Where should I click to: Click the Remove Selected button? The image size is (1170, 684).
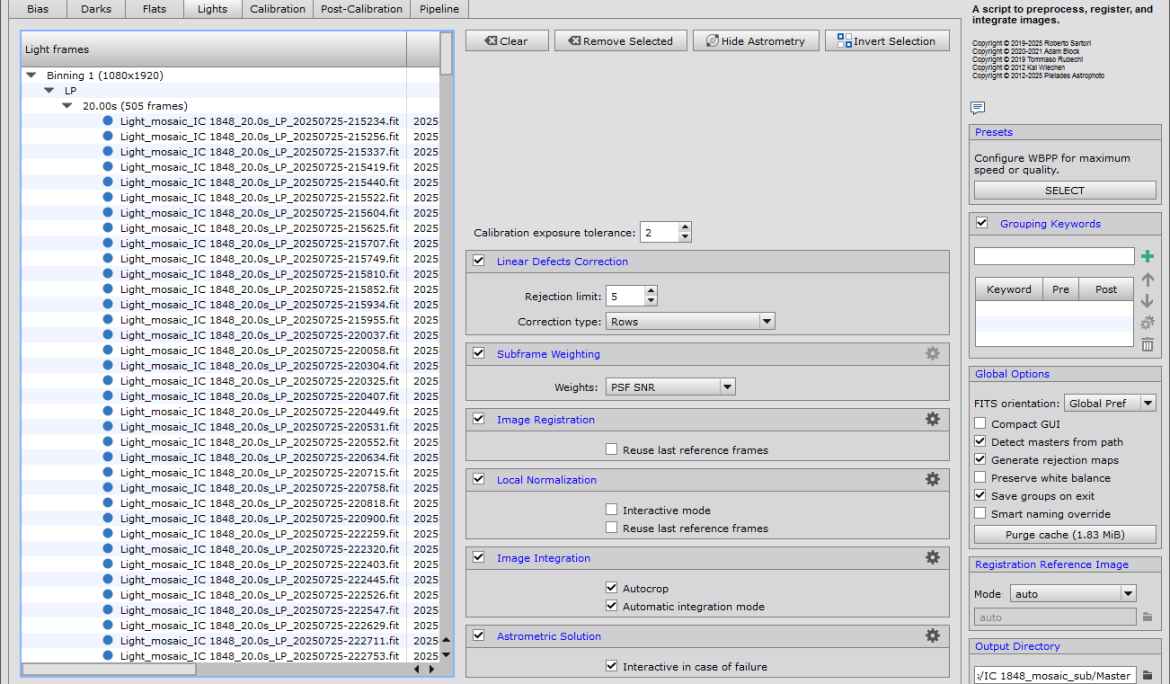click(621, 41)
